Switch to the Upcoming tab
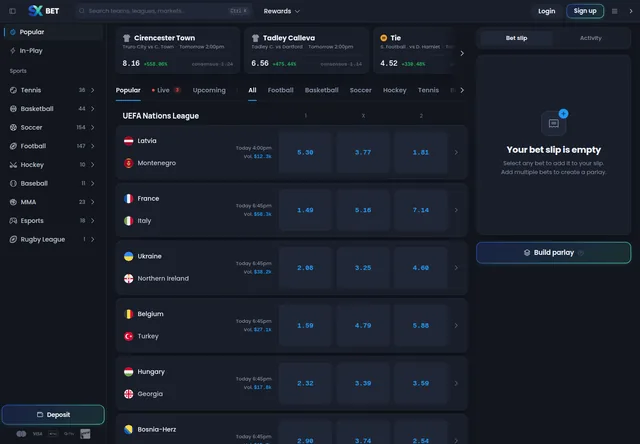The height and width of the screenshot is (444, 640). [209, 90]
